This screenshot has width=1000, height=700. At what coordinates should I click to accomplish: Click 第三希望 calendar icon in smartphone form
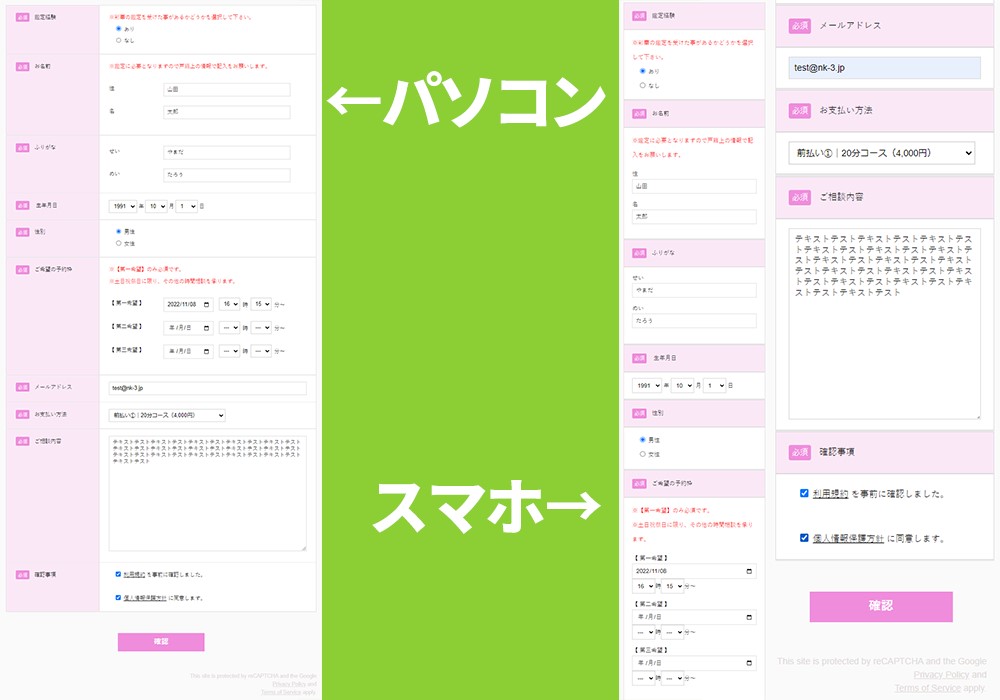coord(750,663)
